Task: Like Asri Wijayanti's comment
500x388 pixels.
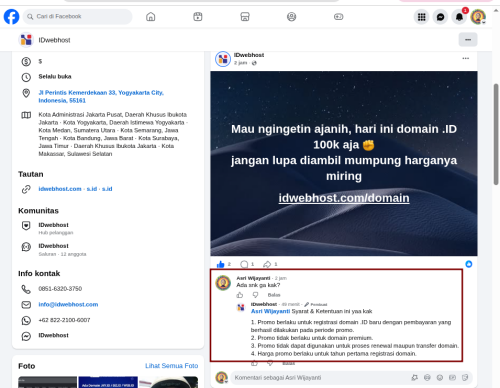Action: click(x=240, y=295)
